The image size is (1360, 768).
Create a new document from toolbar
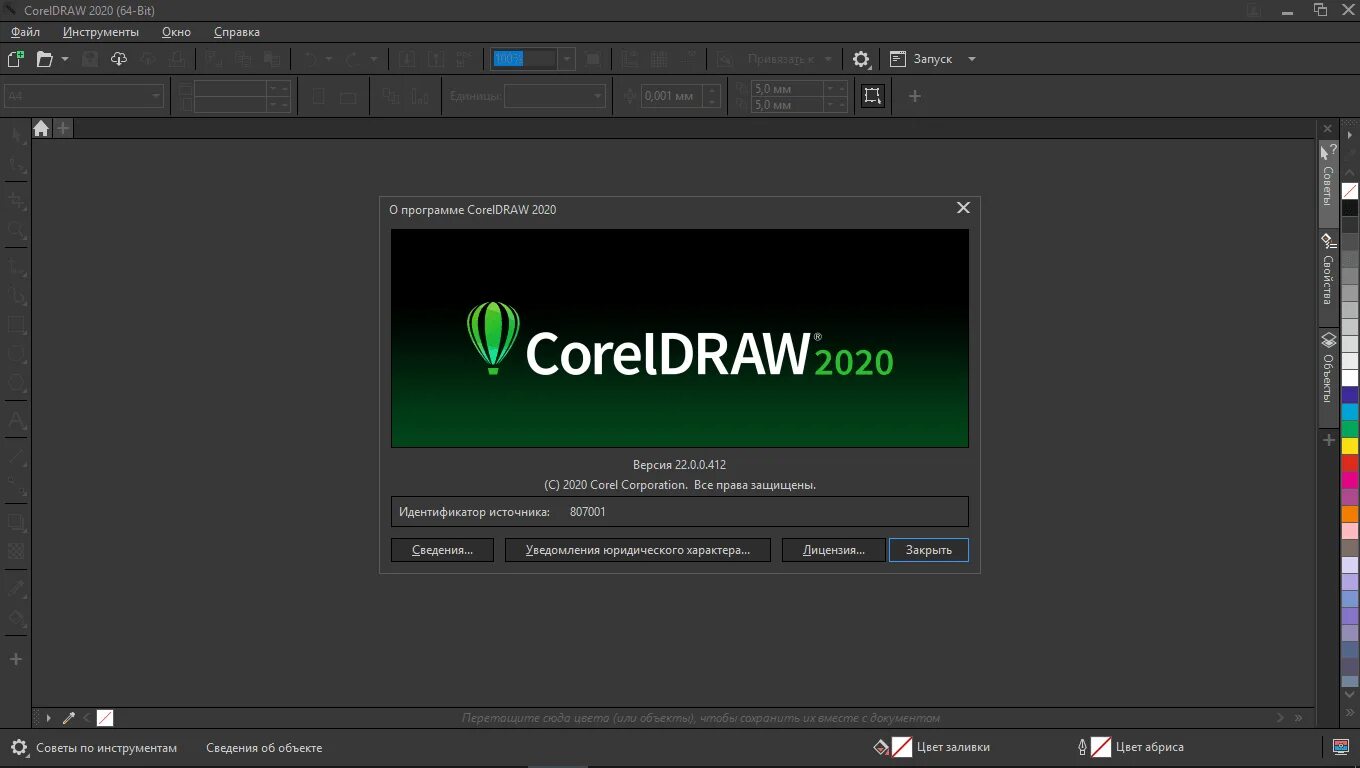(16, 59)
